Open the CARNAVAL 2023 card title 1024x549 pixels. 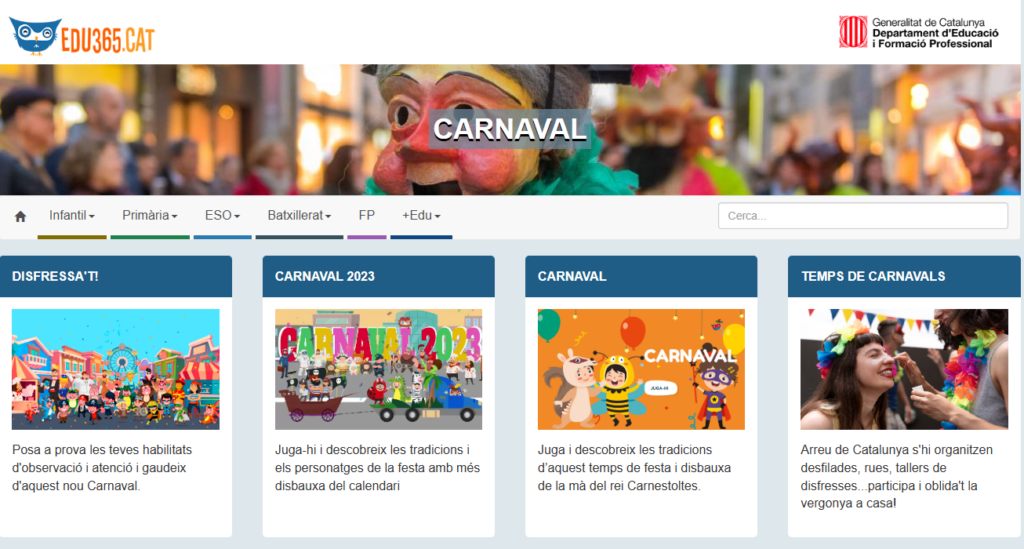[x=325, y=277]
